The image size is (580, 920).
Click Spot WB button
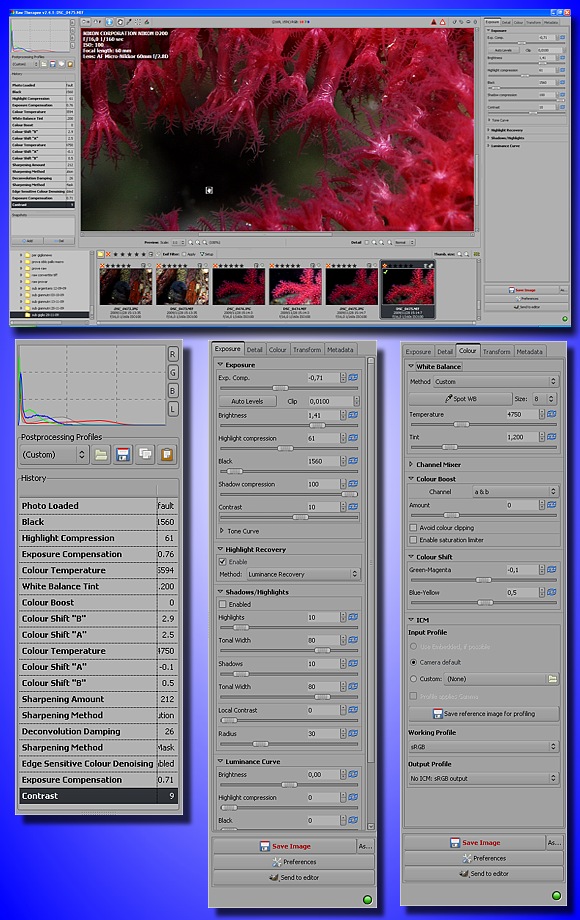[460, 399]
